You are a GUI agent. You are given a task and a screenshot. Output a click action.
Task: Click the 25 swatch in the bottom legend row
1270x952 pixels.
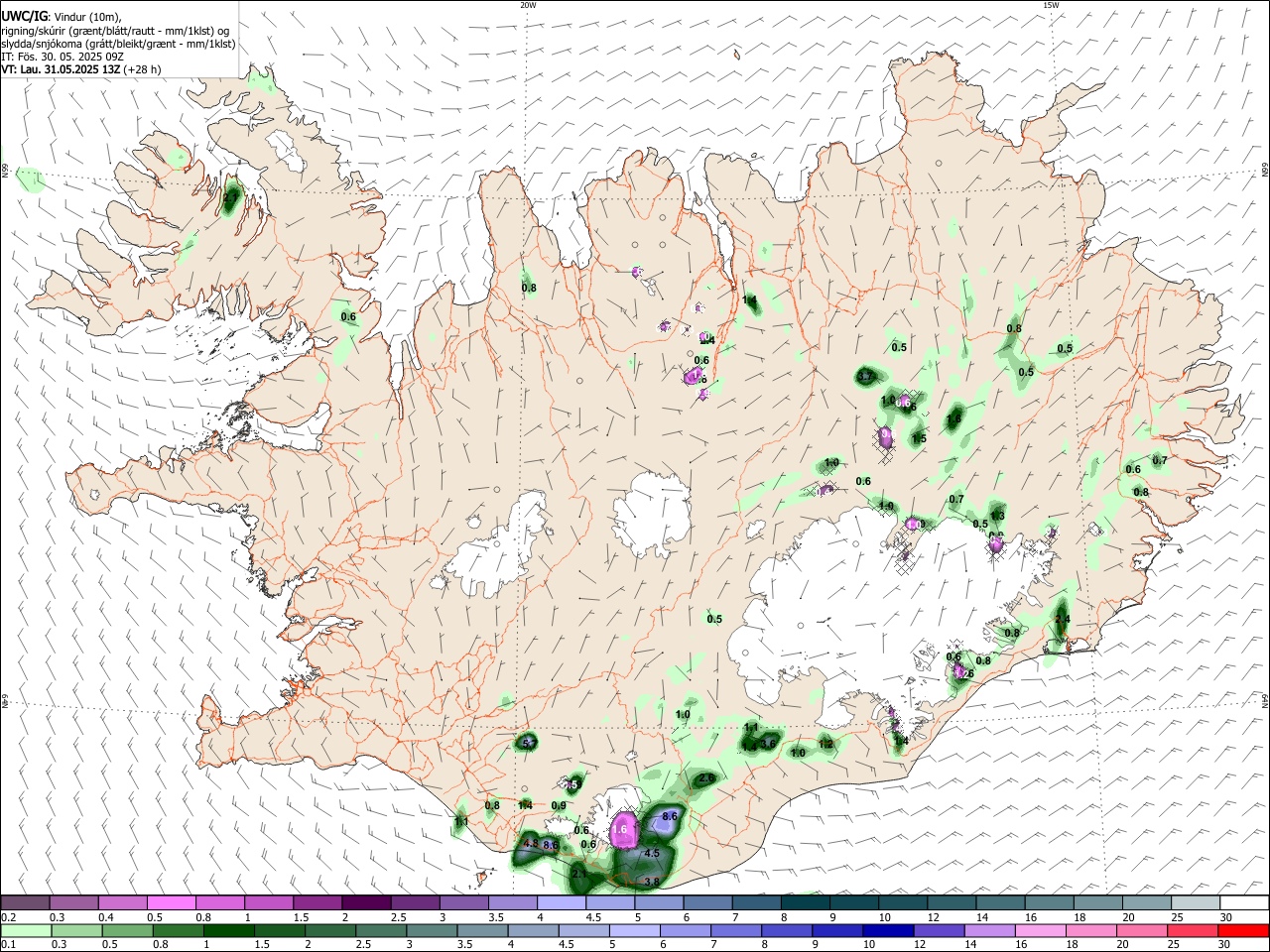1194,930
